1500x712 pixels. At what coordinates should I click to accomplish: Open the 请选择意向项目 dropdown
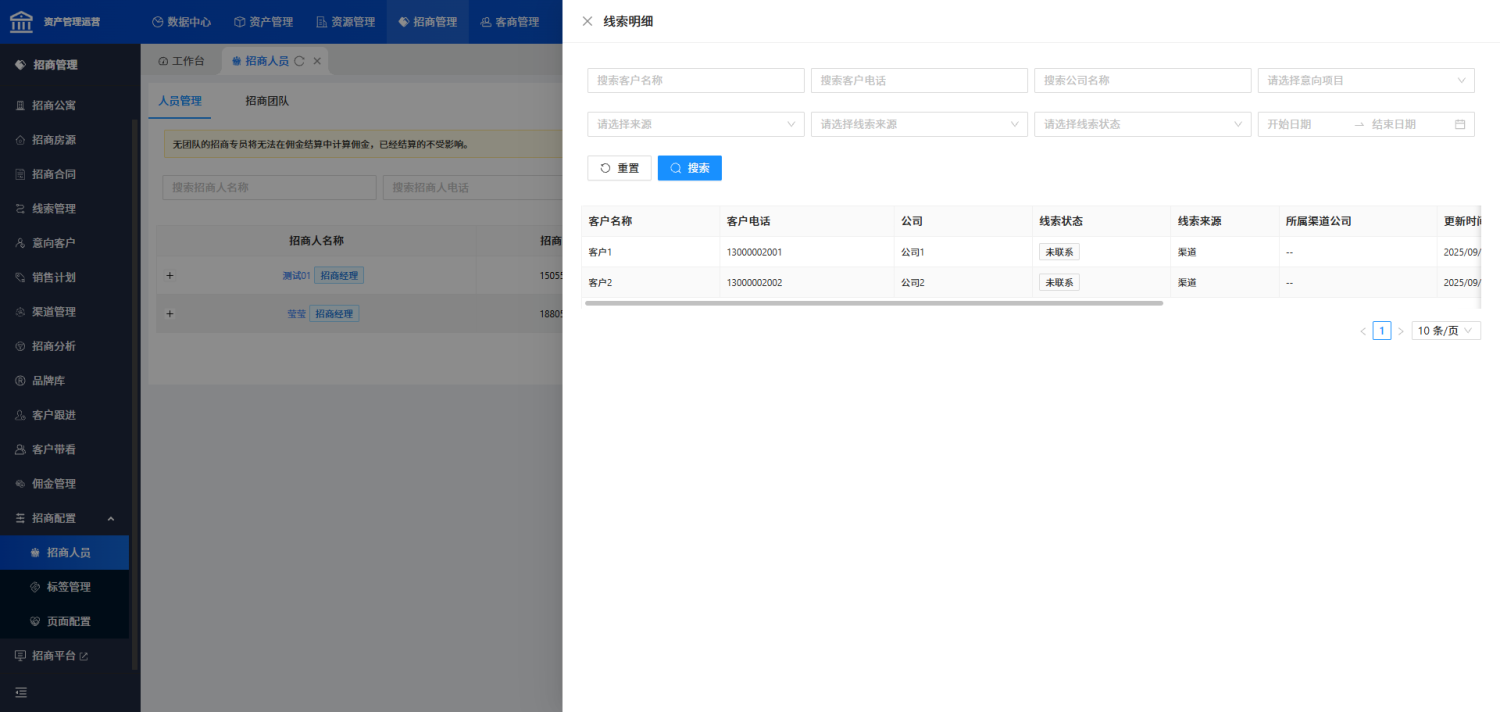[1366, 80]
